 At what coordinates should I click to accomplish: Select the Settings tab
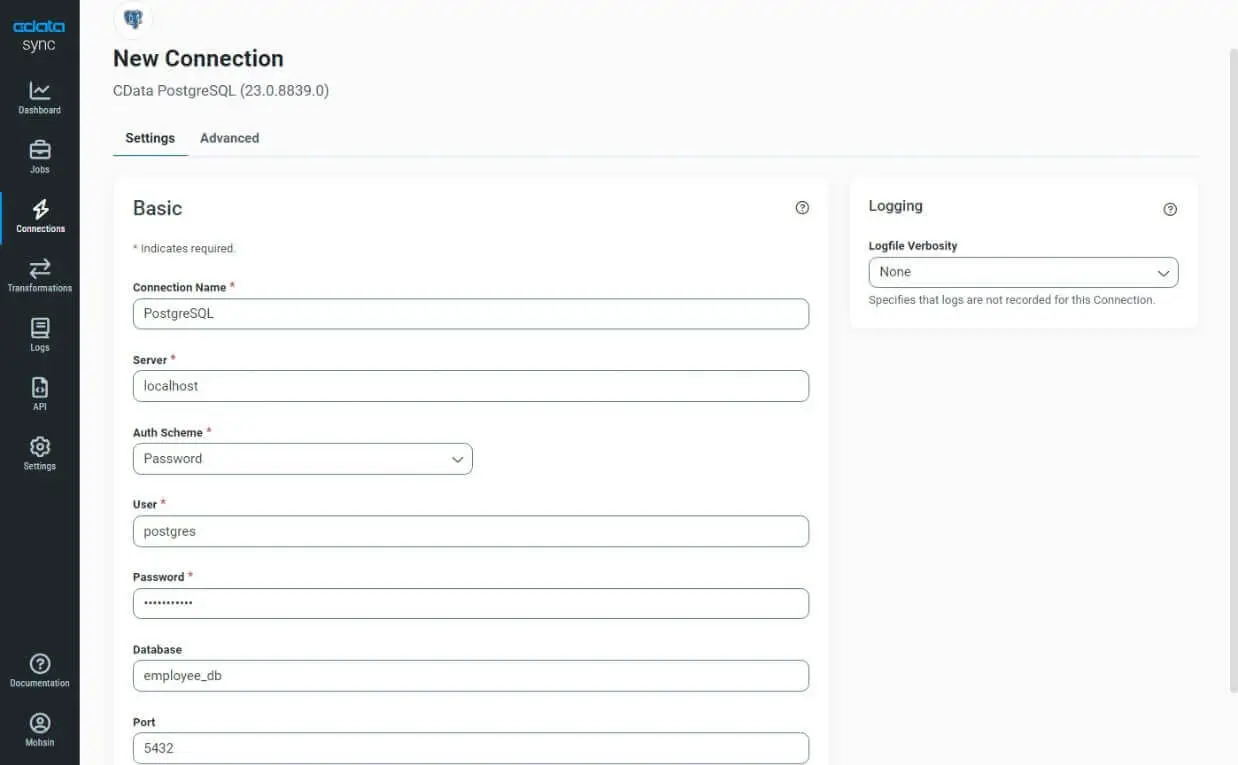point(149,138)
